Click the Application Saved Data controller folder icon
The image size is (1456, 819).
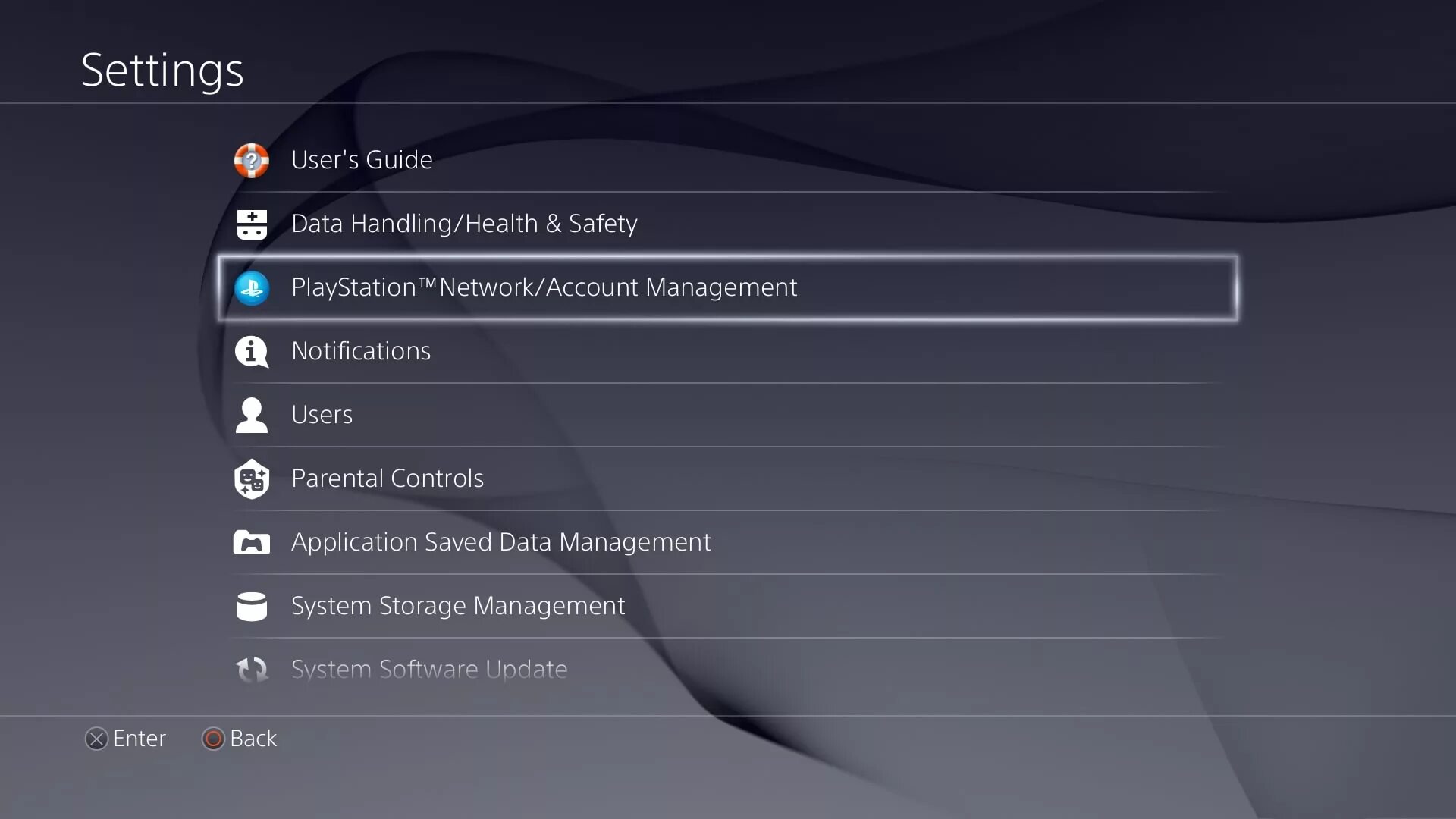(x=251, y=543)
